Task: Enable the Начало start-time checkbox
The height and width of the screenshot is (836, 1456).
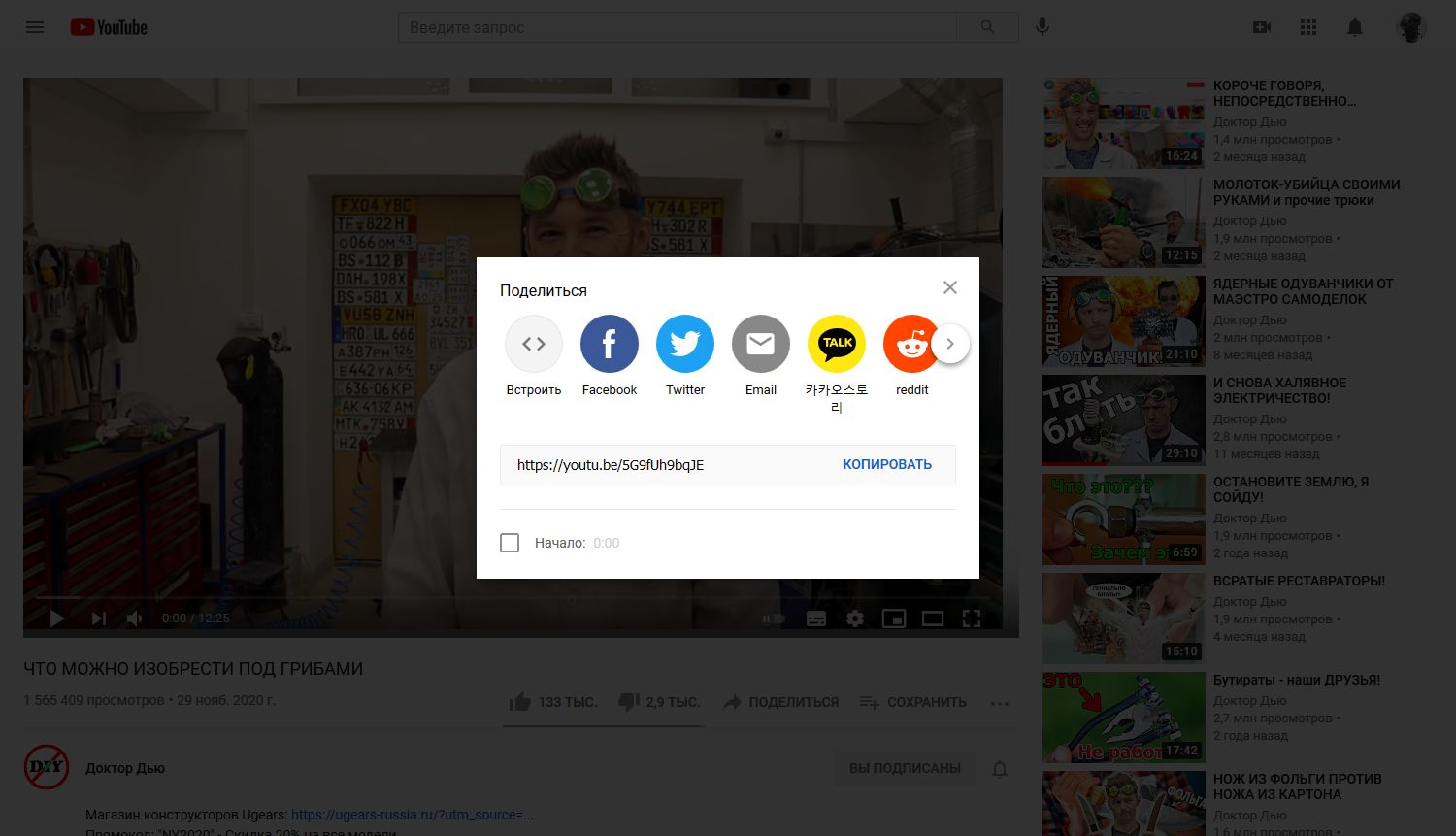Action: point(510,543)
